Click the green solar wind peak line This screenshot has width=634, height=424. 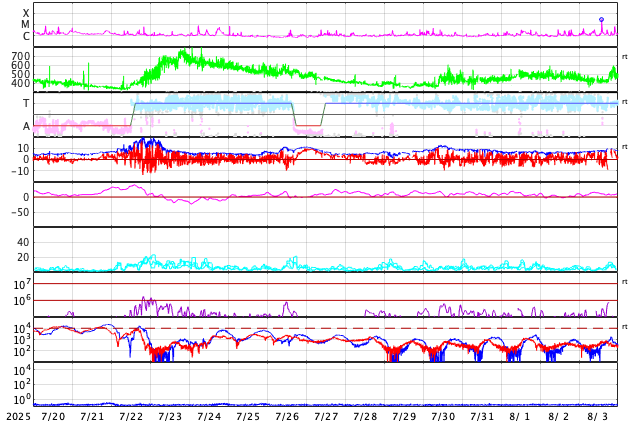coord(182,53)
